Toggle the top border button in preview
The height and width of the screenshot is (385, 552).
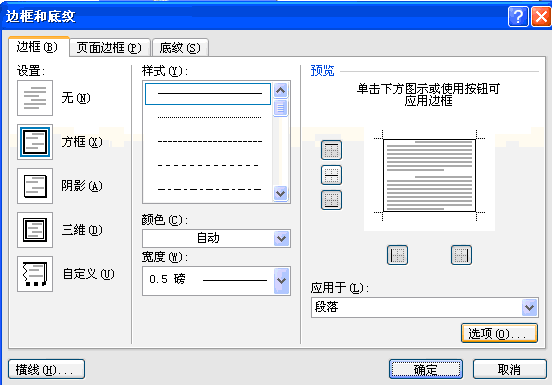click(x=331, y=150)
